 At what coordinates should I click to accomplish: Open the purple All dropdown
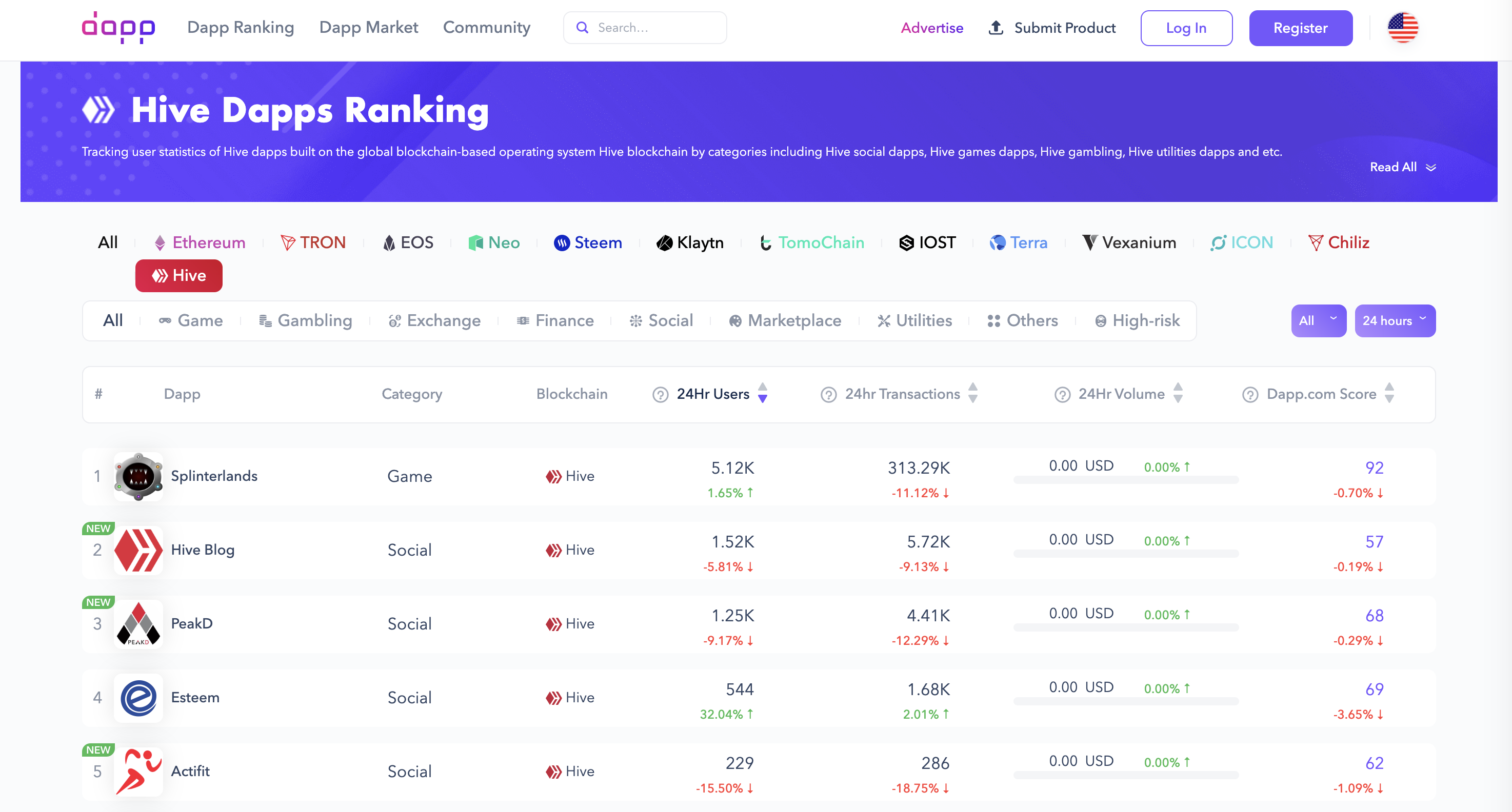tap(1318, 321)
